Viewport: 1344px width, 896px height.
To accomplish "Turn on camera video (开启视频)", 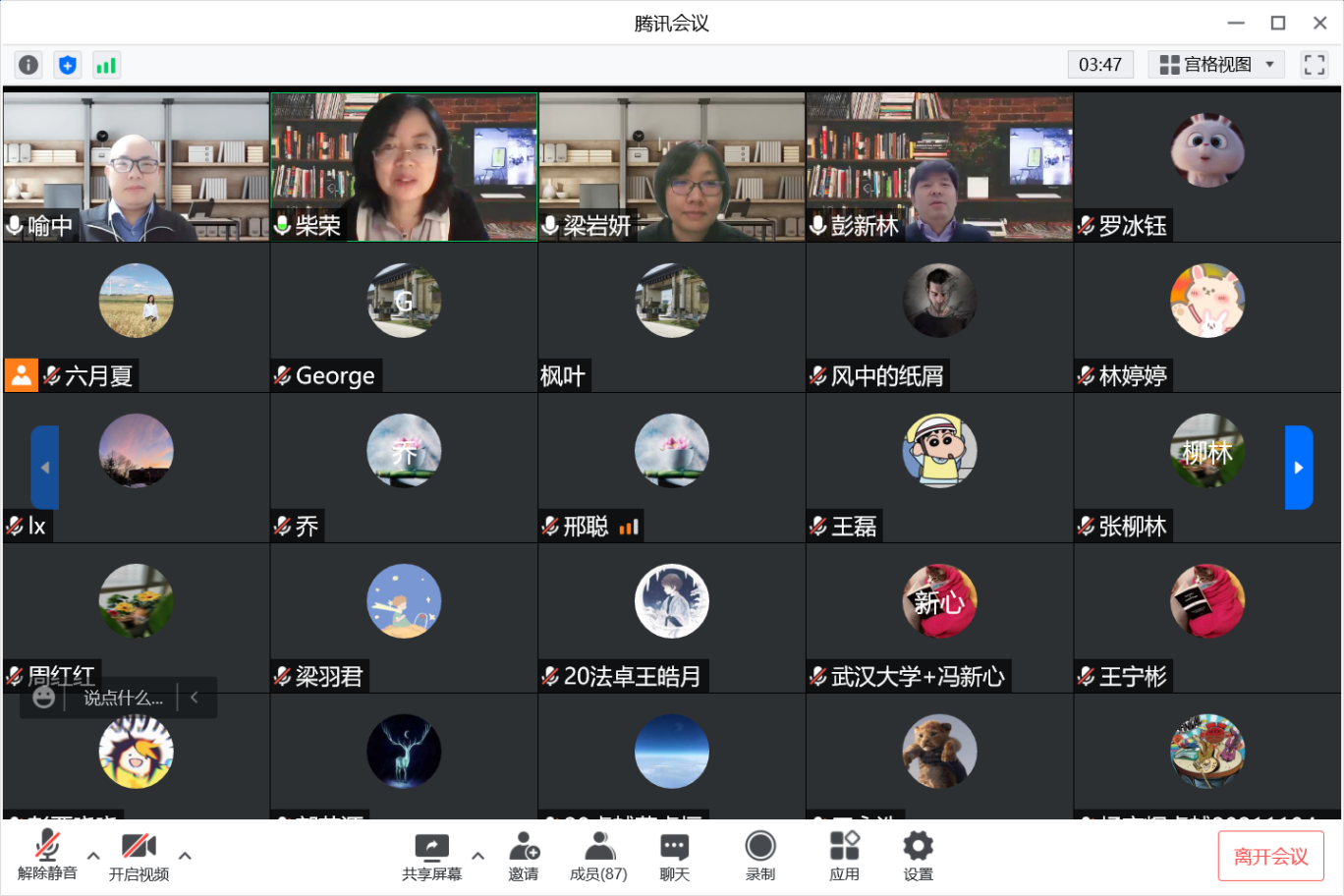I will point(139,856).
